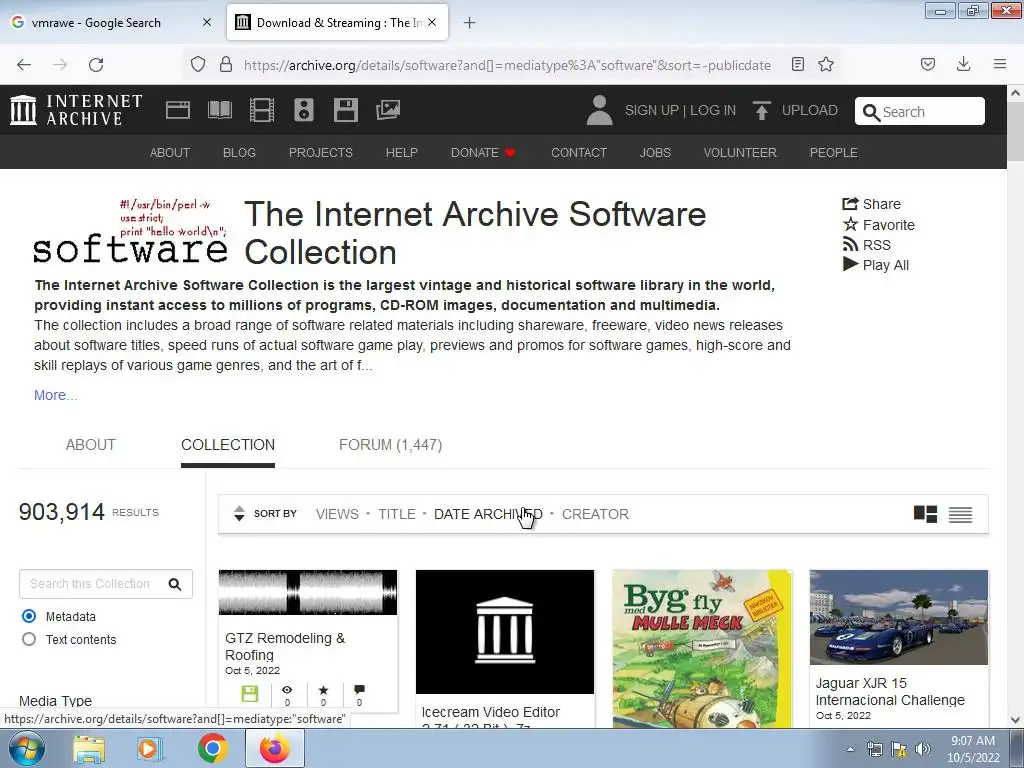
Task: Sort by TITLE
Action: [x=397, y=514]
